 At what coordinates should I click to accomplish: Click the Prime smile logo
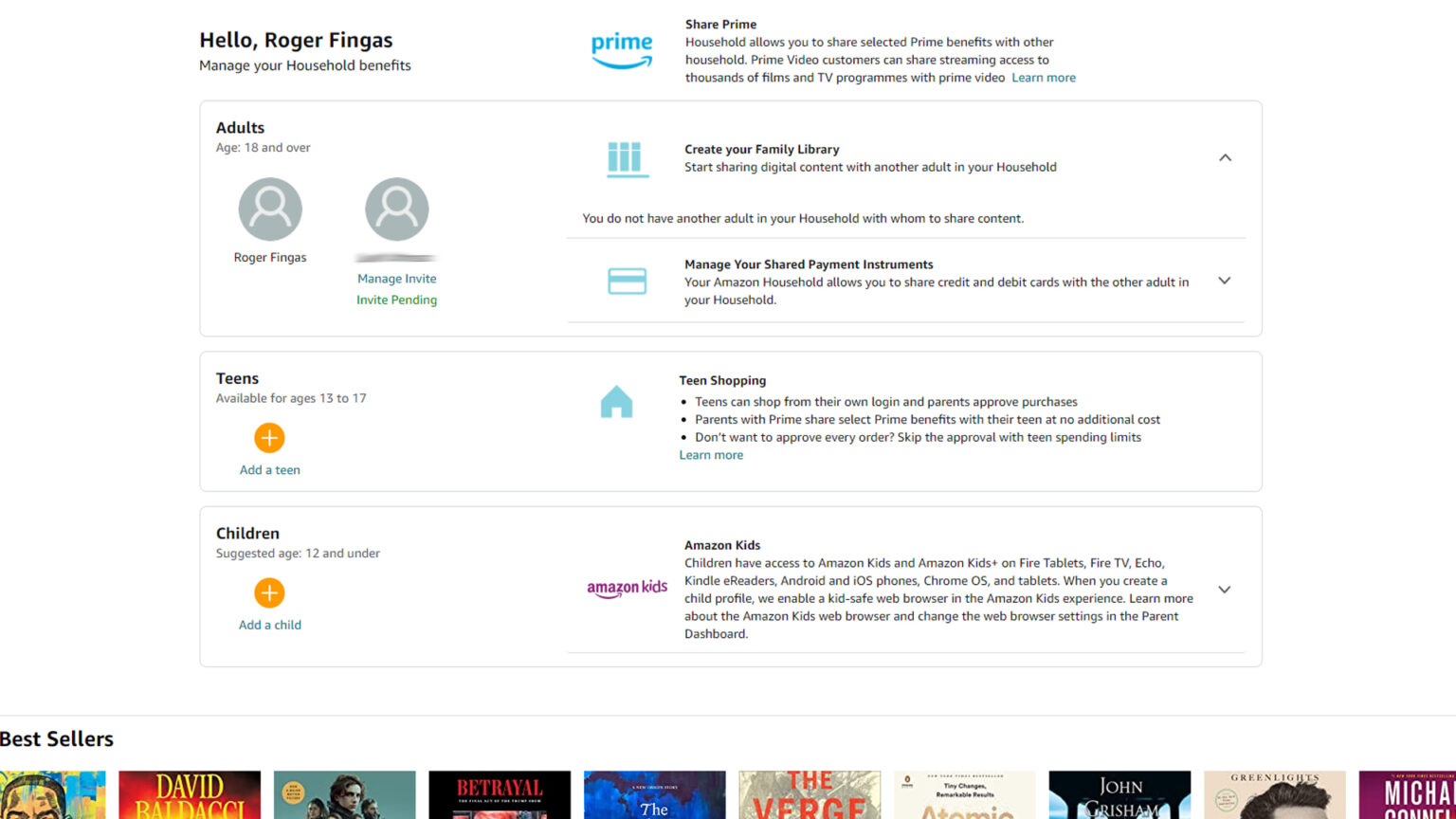coord(622,49)
